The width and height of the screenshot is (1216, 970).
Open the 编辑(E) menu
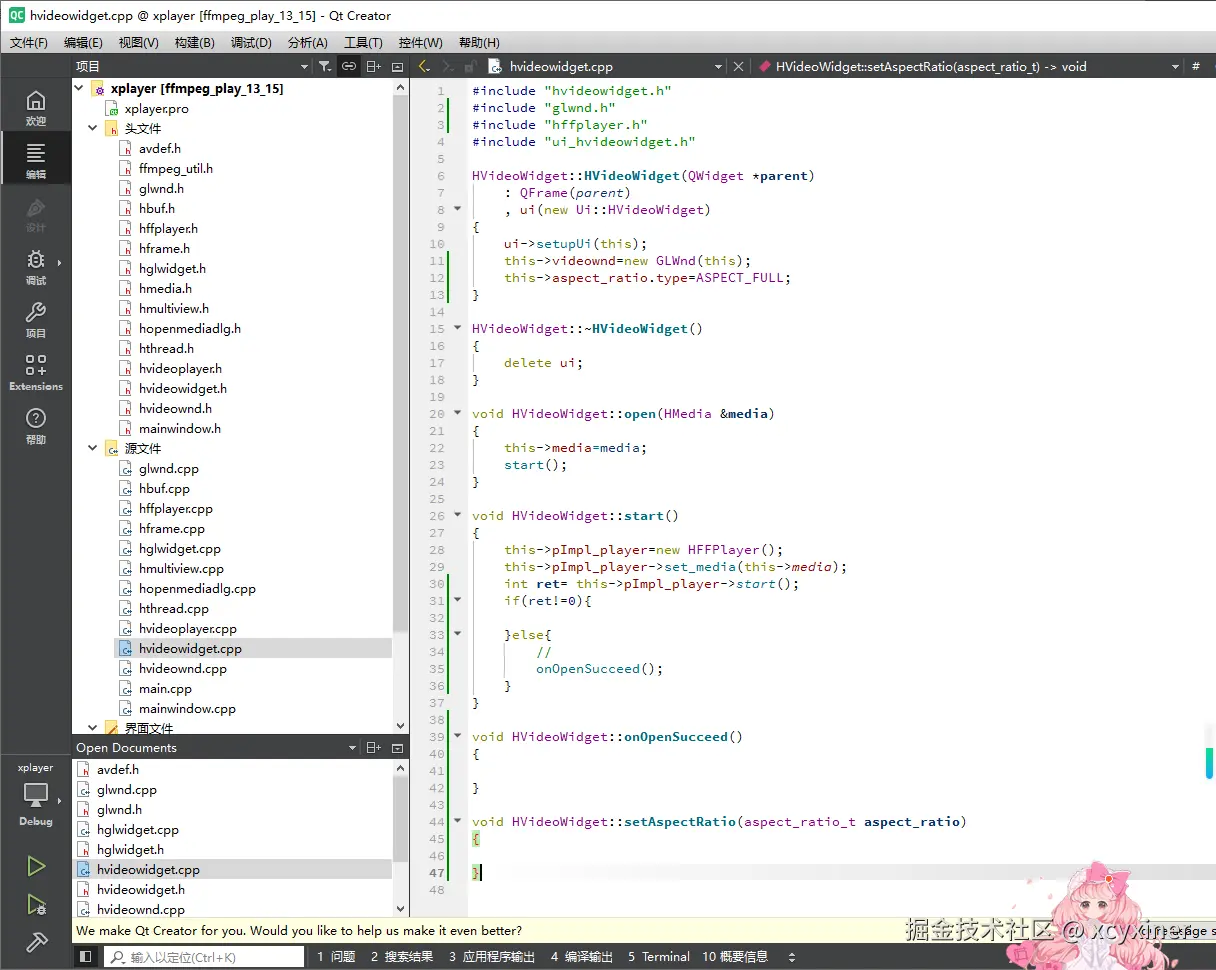[x=83, y=43]
